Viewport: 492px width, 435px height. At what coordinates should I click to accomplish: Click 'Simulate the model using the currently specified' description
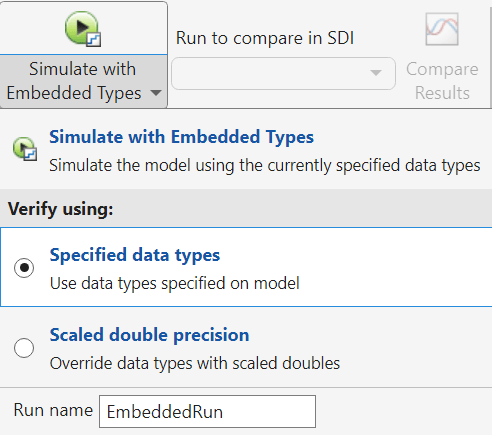[x=265, y=165]
